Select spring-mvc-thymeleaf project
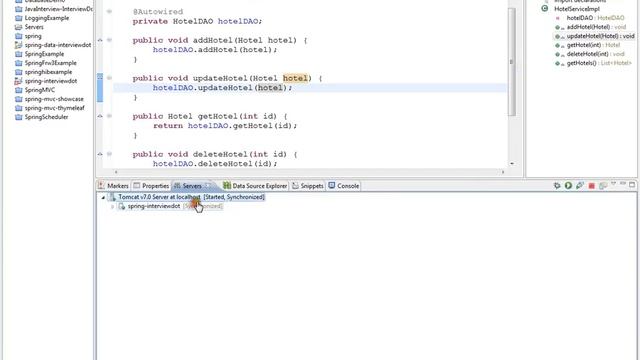Image resolution: width=640 pixels, height=360 pixels. 54,108
